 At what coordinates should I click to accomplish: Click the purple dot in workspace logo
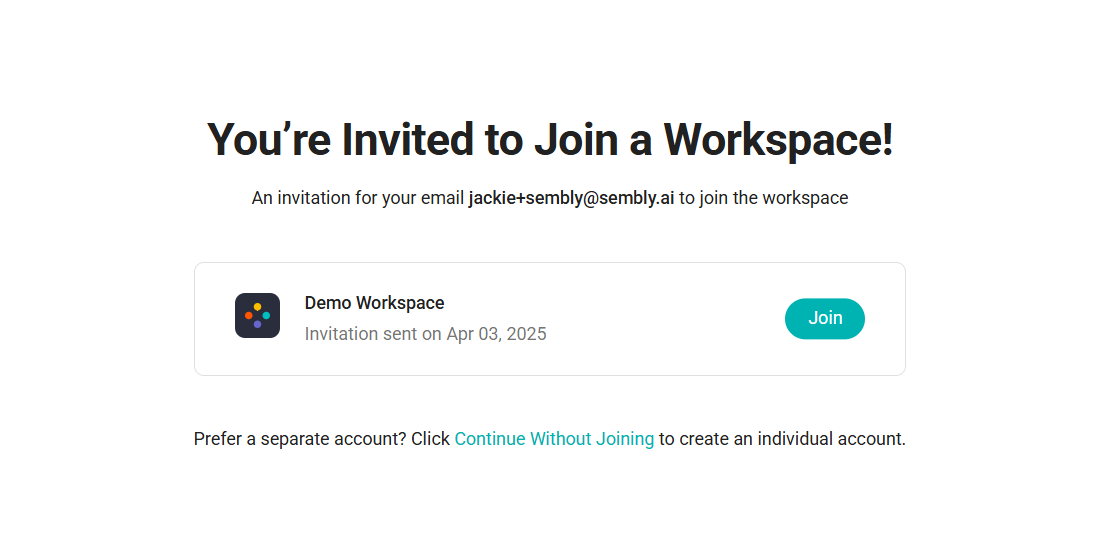257,324
